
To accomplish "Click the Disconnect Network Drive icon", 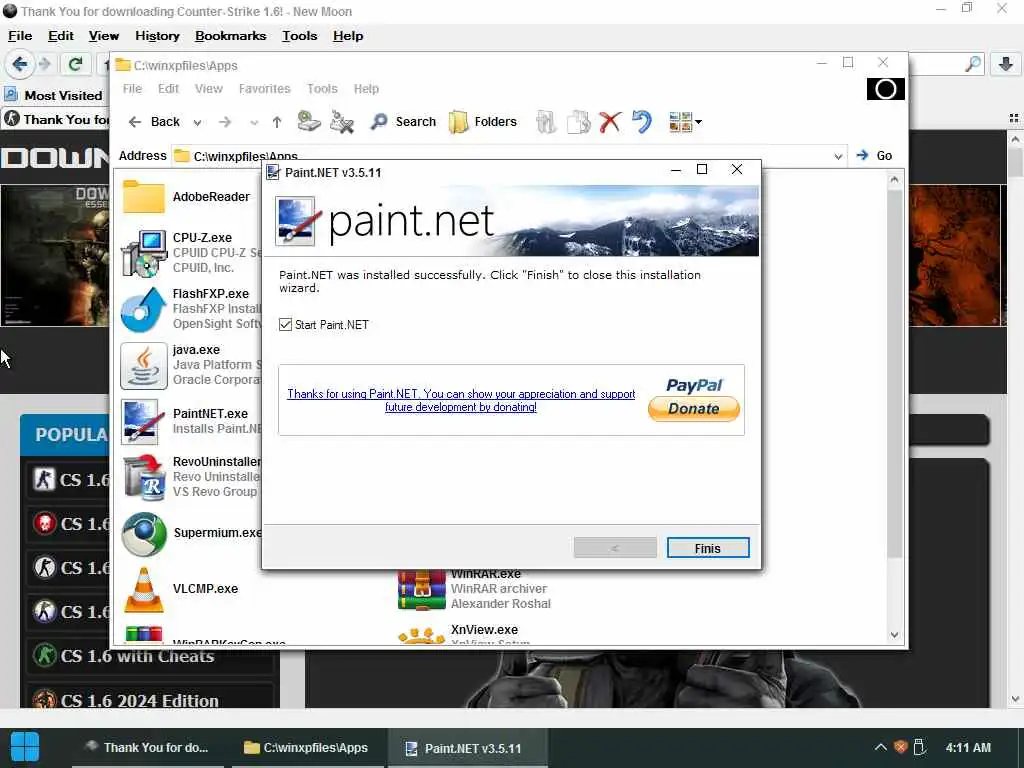I will tap(342, 121).
